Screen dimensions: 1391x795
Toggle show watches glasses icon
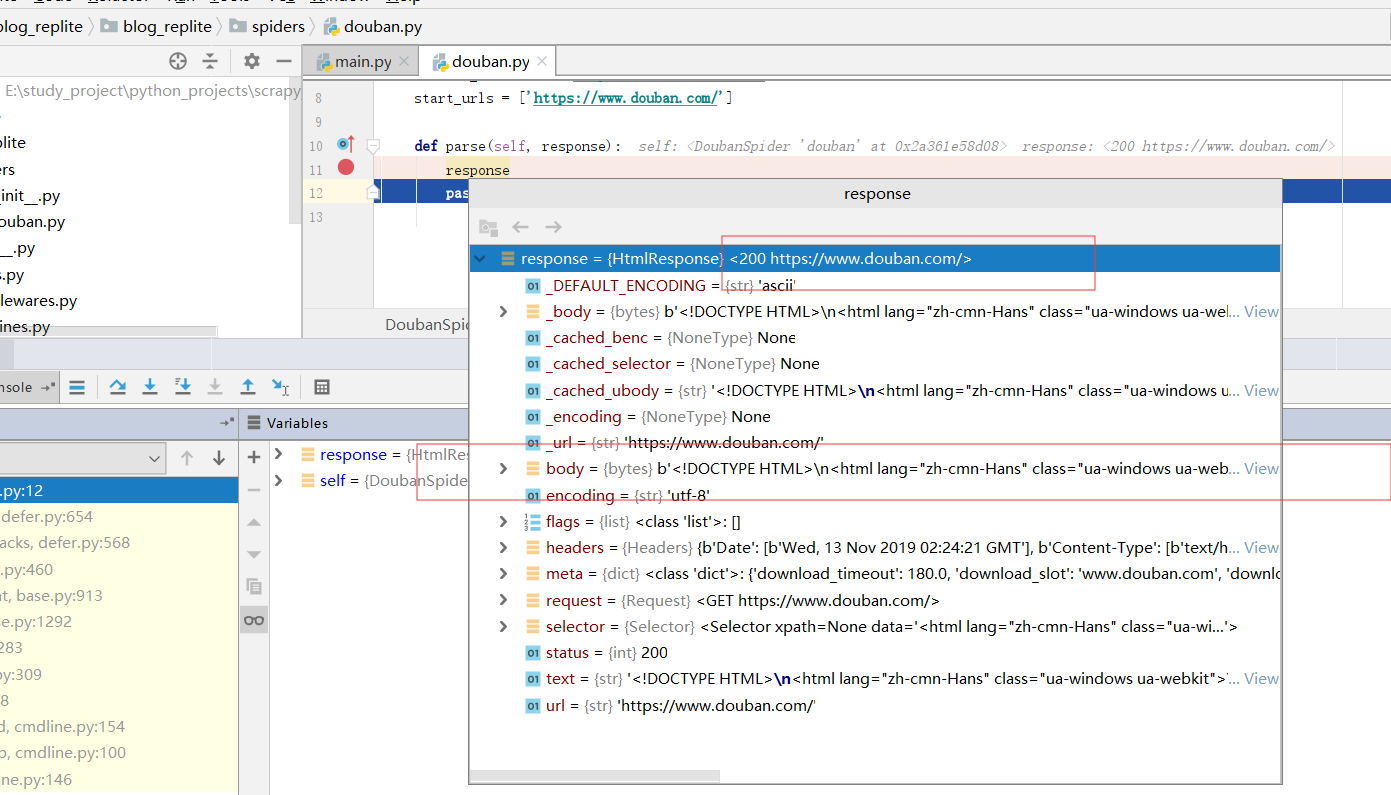point(254,620)
